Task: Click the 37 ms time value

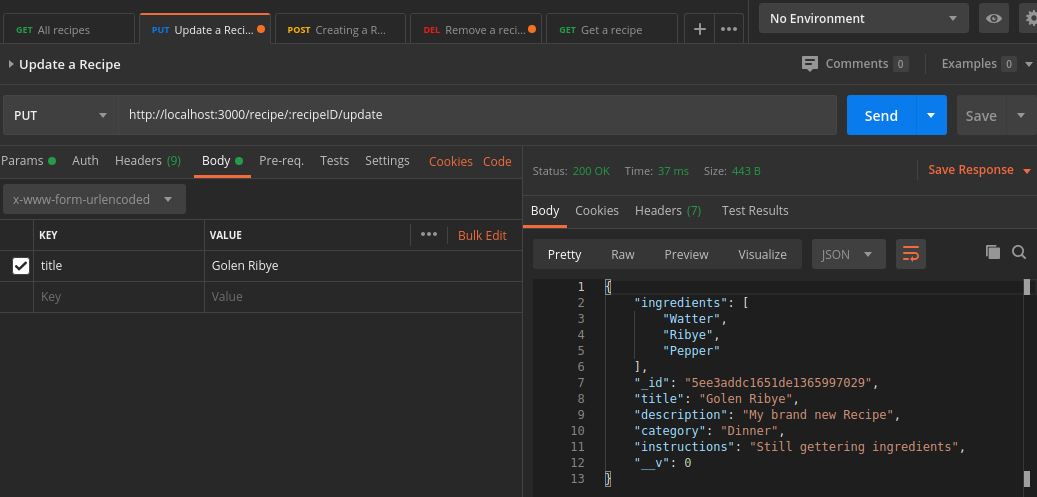Action: pyautogui.click(x=673, y=171)
